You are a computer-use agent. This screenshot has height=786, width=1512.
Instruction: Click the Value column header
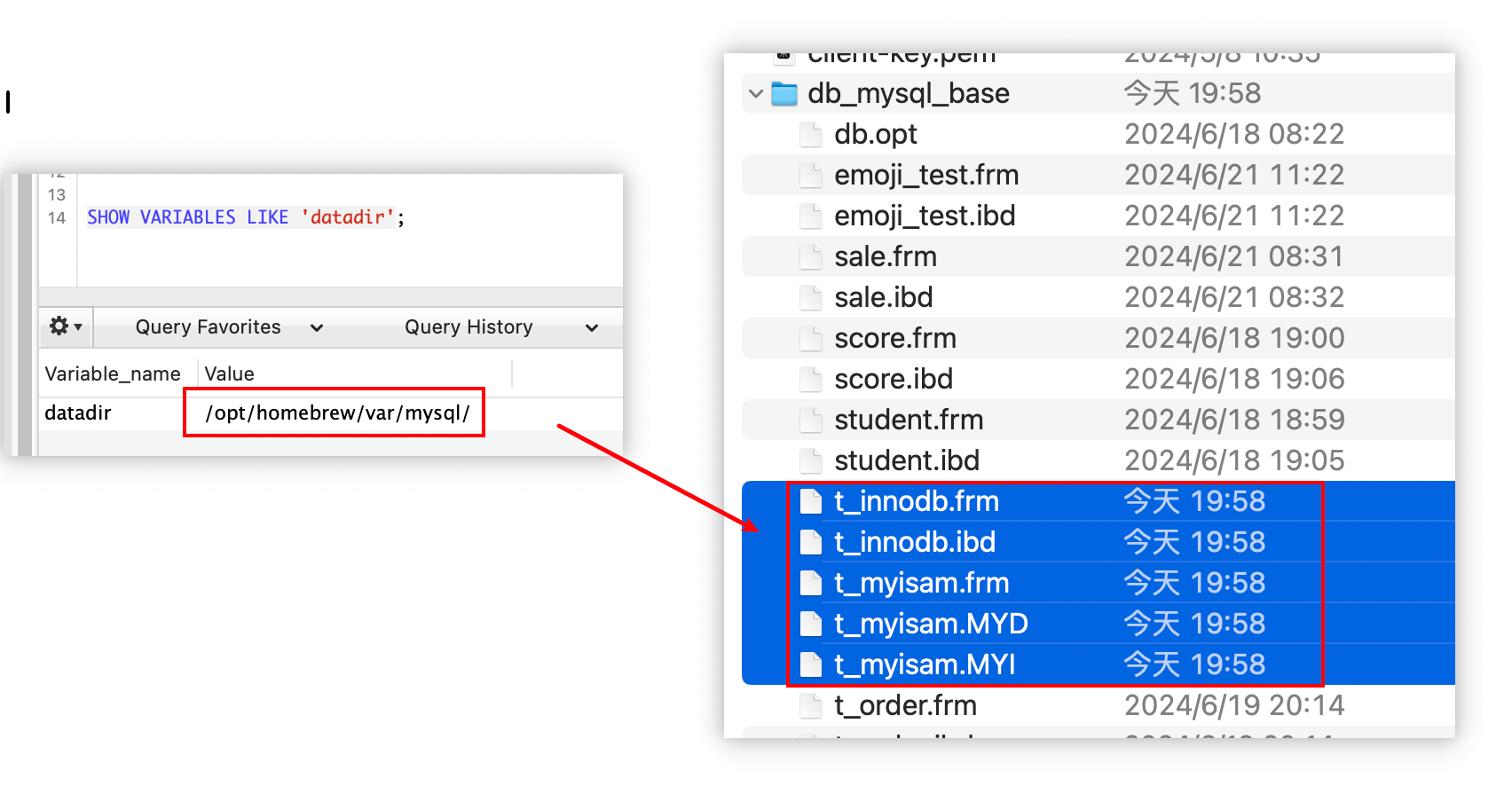229,373
